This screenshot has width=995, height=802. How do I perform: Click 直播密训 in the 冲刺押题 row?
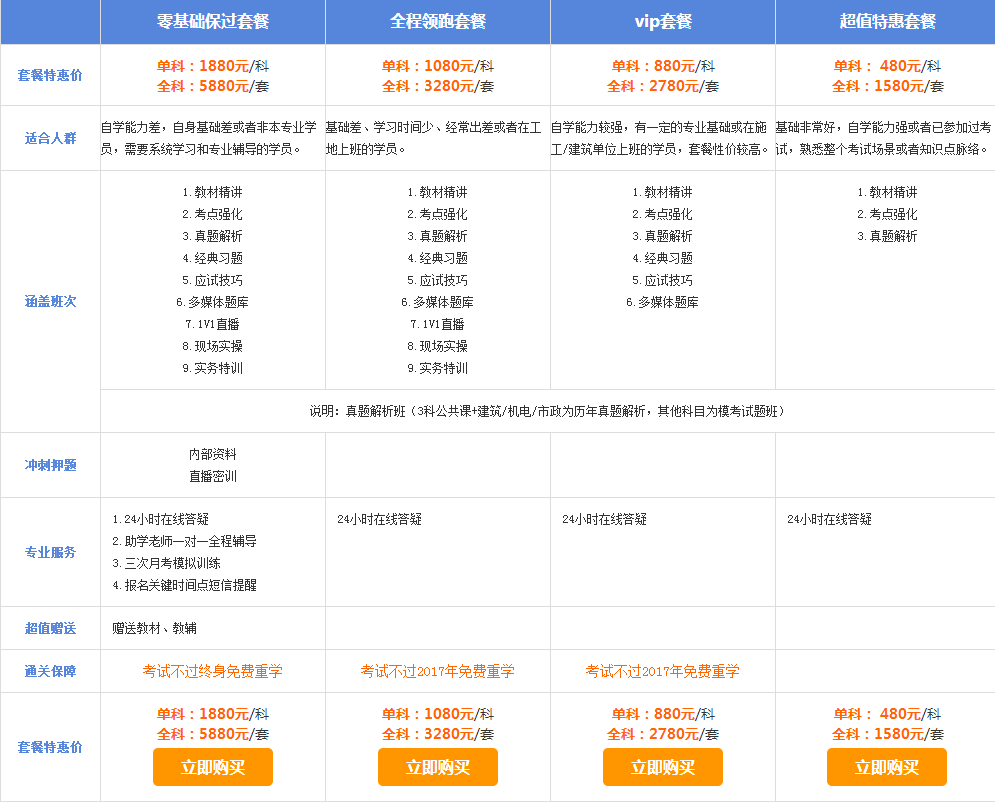click(x=212, y=477)
